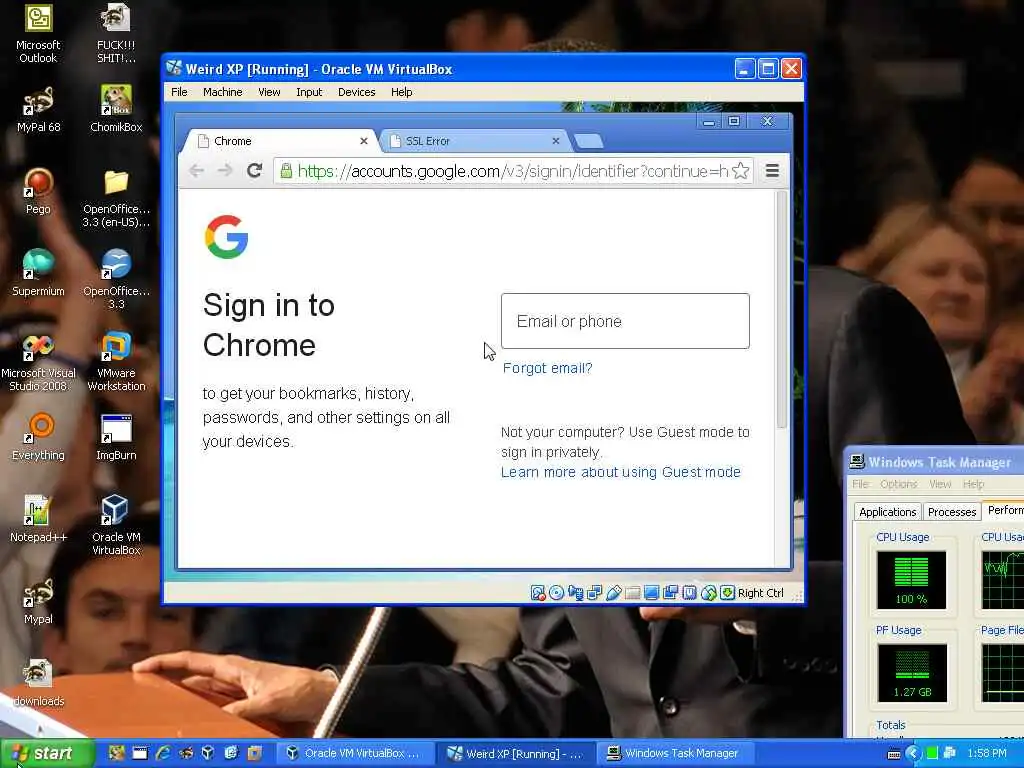Viewport: 1024px width, 768px height.
Task: Select the ChomikBox desktop icon
Action: [116, 110]
